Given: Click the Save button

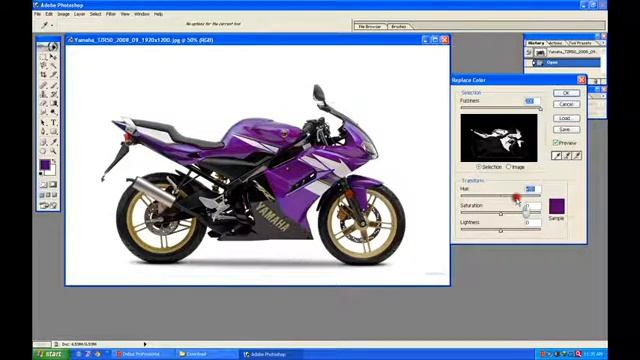Looking at the screenshot, I should click(x=567, y=129).
